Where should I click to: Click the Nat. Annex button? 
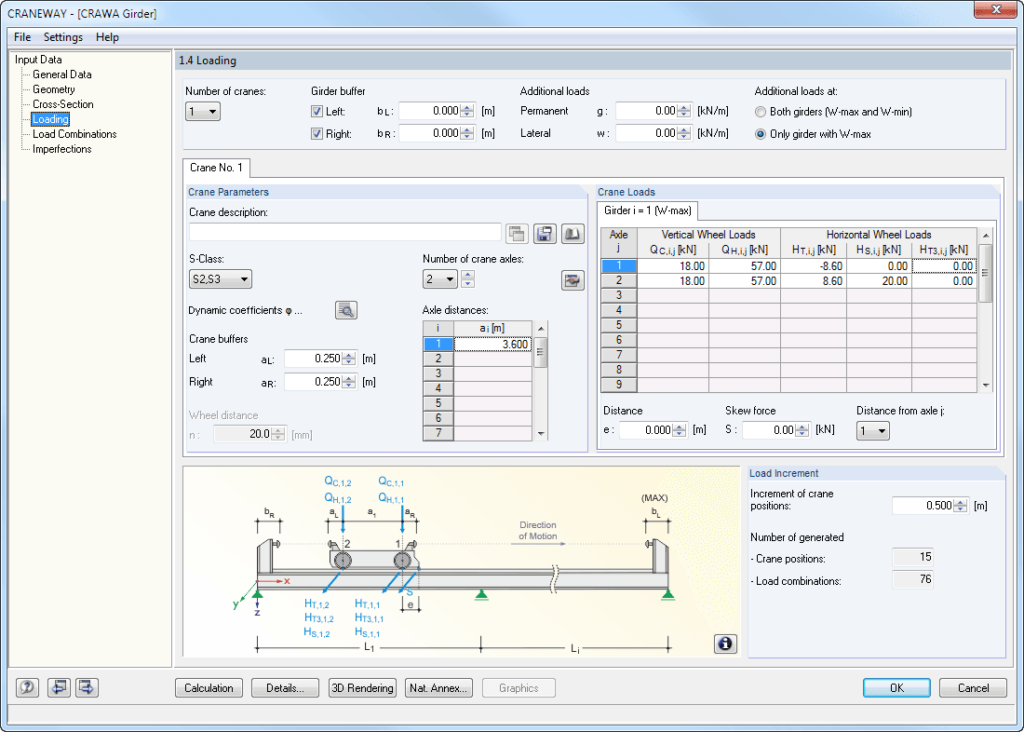[x=438, y=688]
